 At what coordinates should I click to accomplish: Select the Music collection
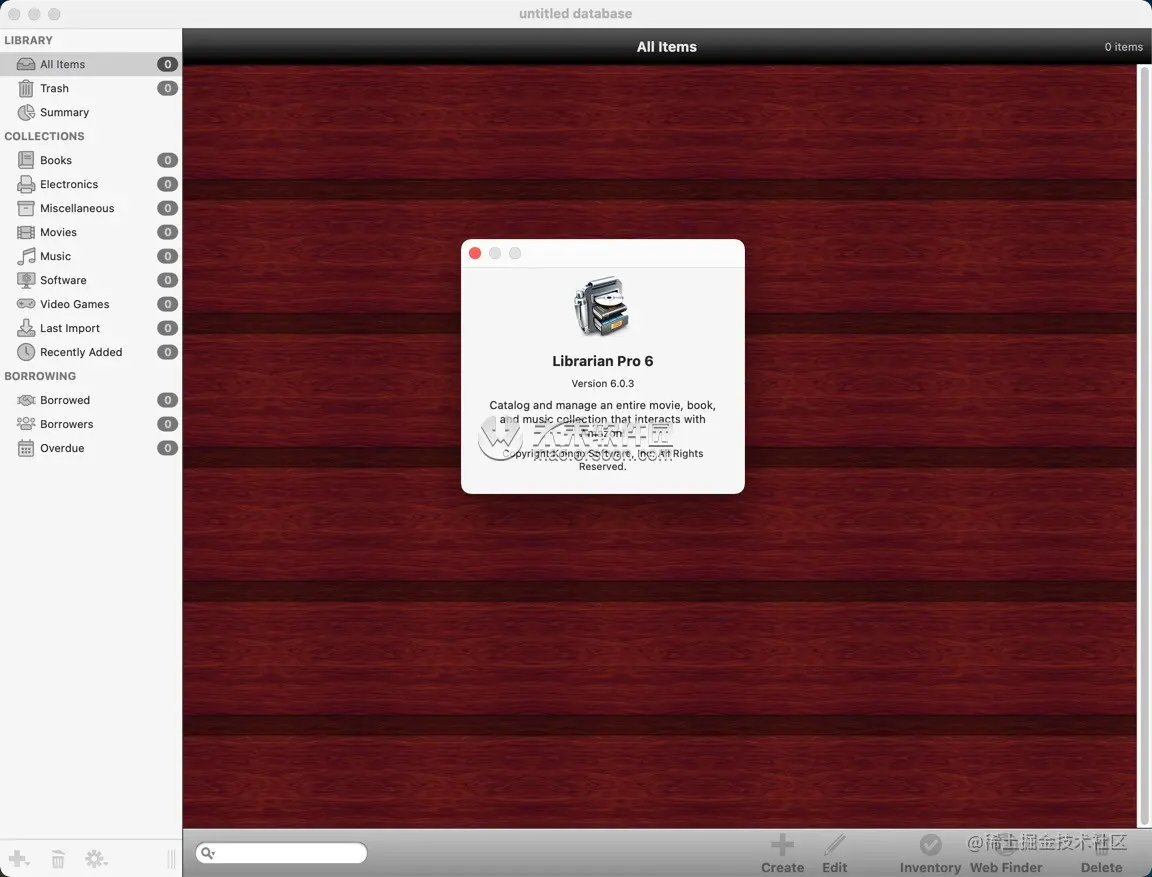coord(90,256)
